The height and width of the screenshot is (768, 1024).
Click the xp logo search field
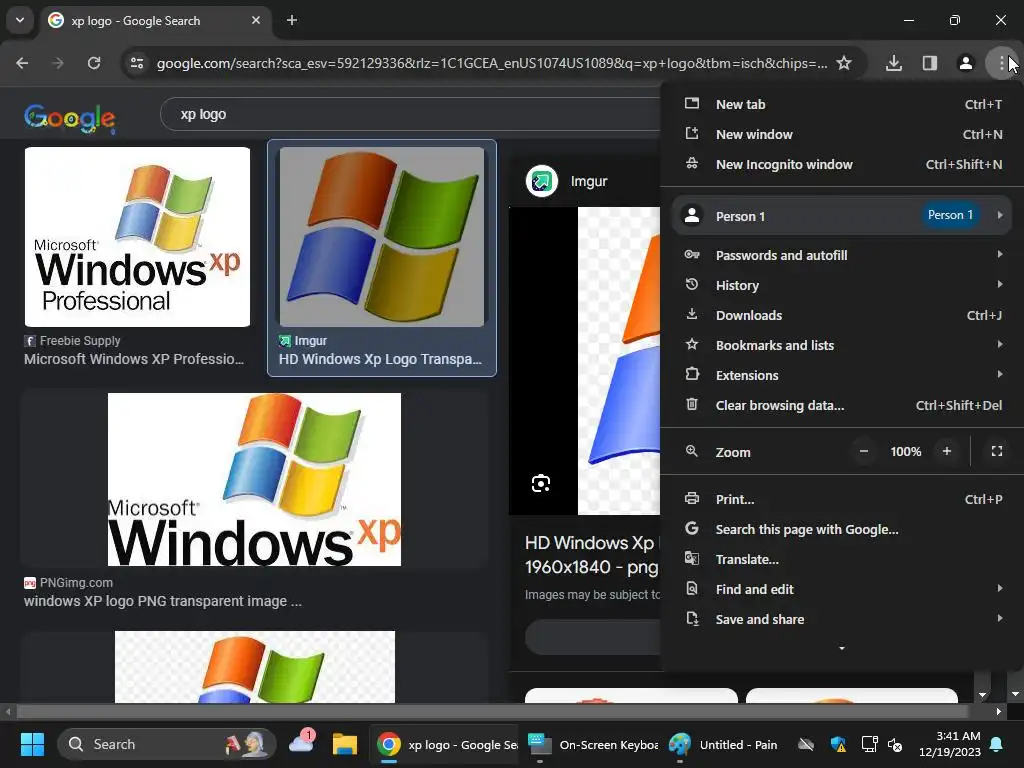pyautogui.click(x=411, y=114)
